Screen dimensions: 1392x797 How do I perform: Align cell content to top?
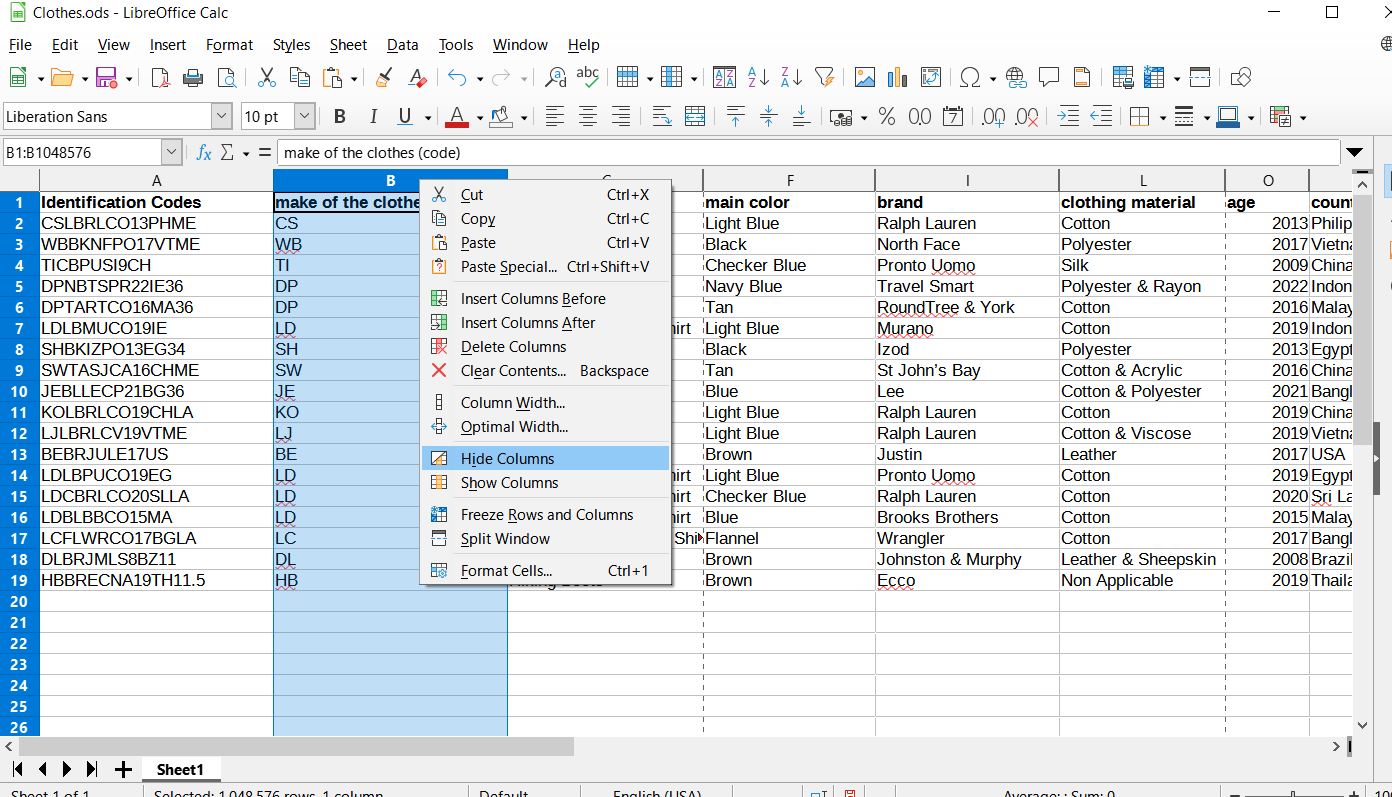736,117
